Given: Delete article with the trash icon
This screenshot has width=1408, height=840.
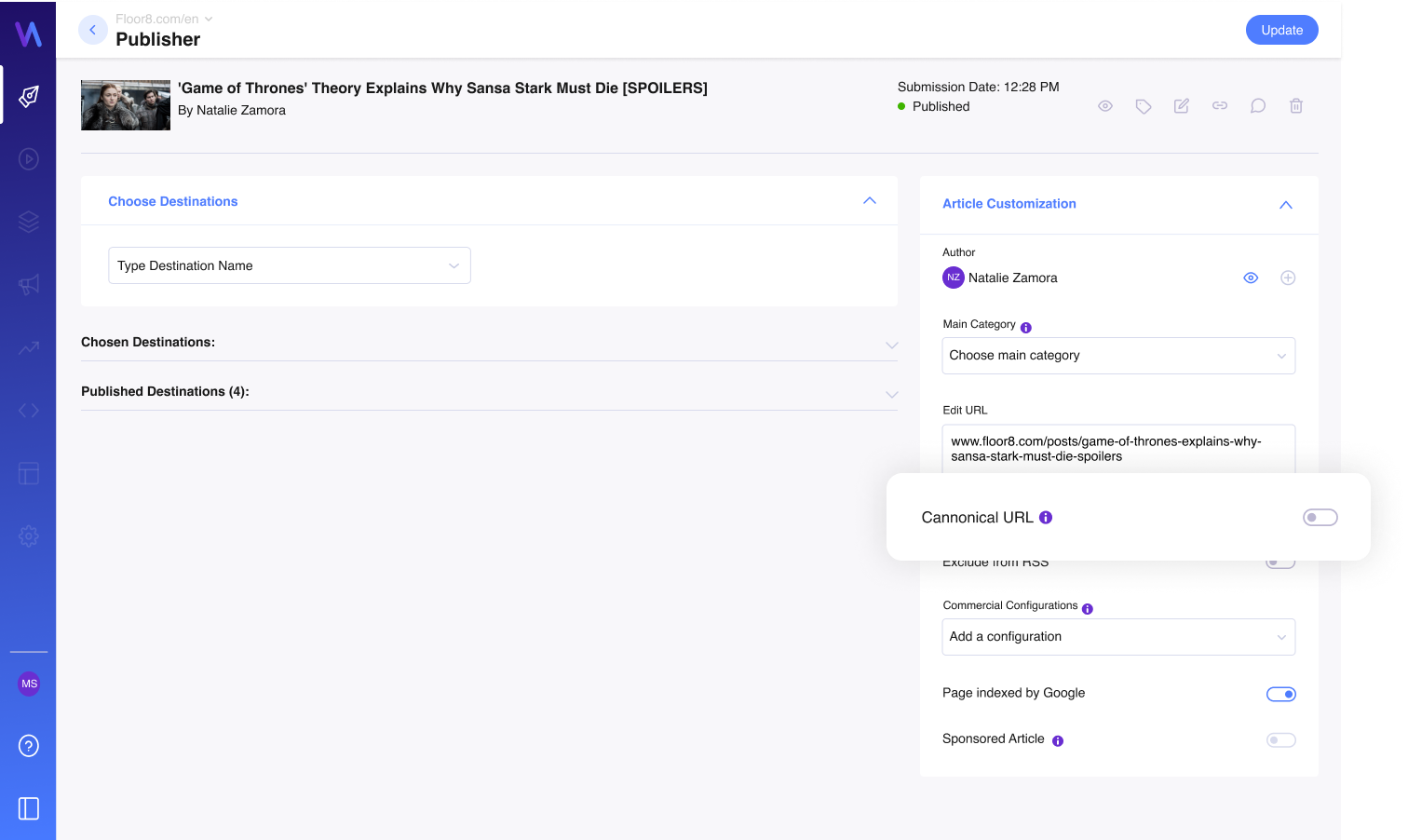Looking at the screenshot, I should [x=1296, y=106].
